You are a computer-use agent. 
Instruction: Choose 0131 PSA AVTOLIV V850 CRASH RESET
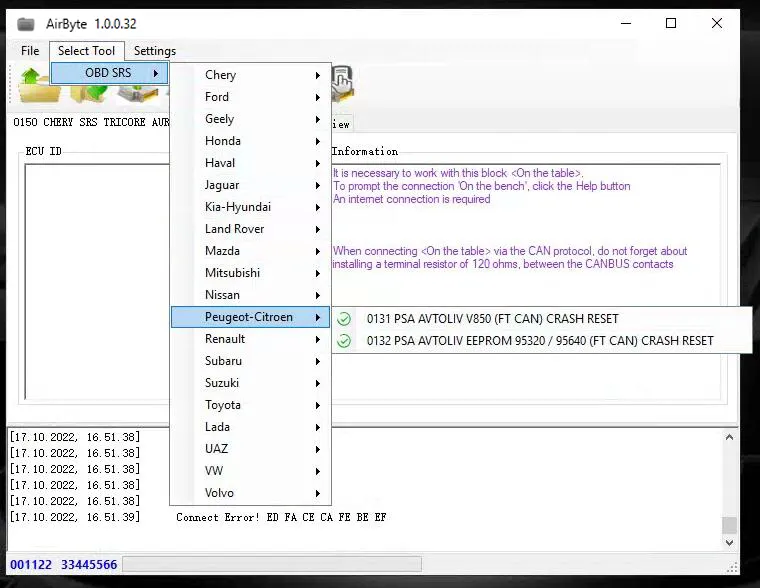pos(492,319)
